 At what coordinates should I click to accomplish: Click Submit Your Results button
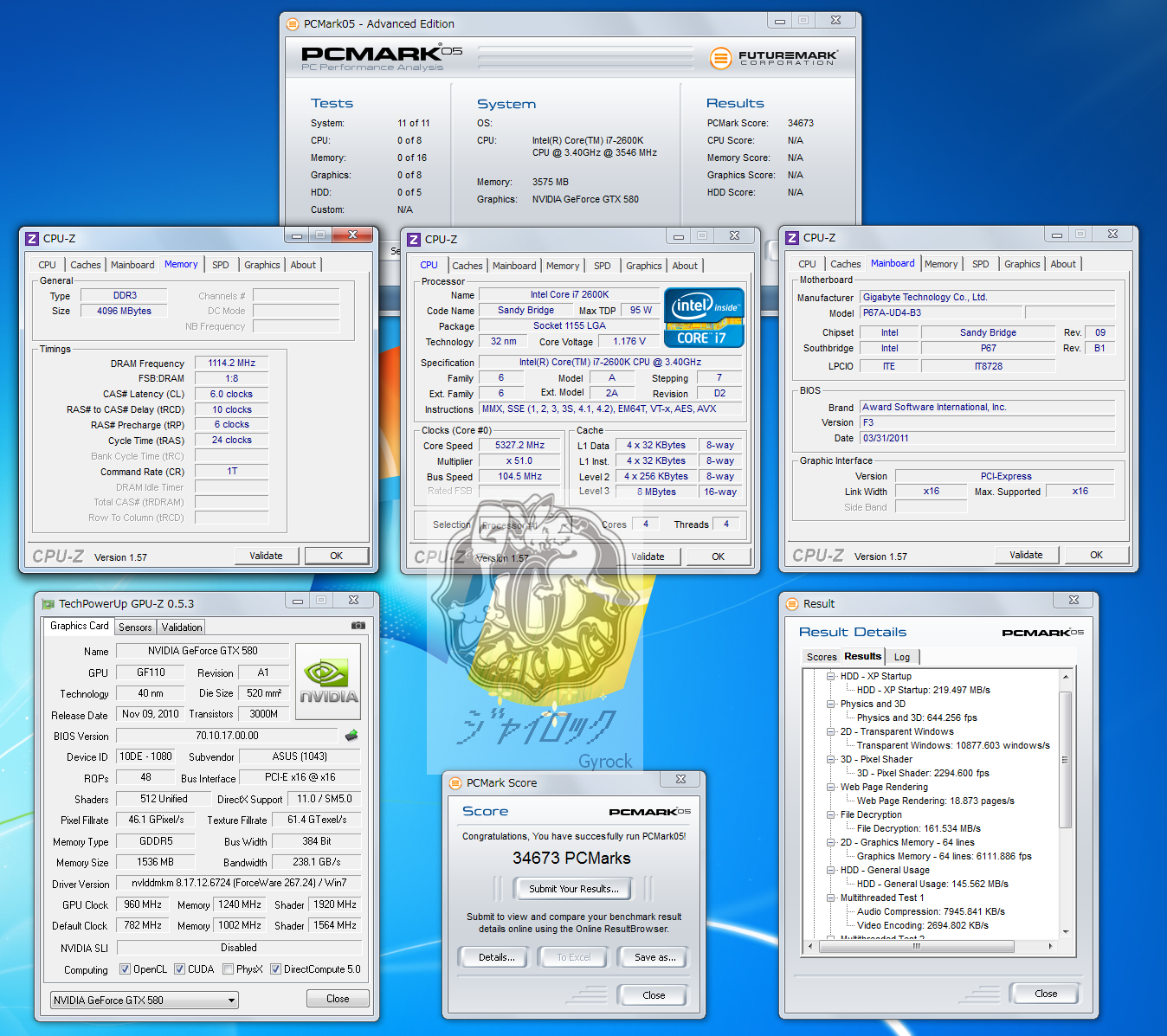[574, 889]
